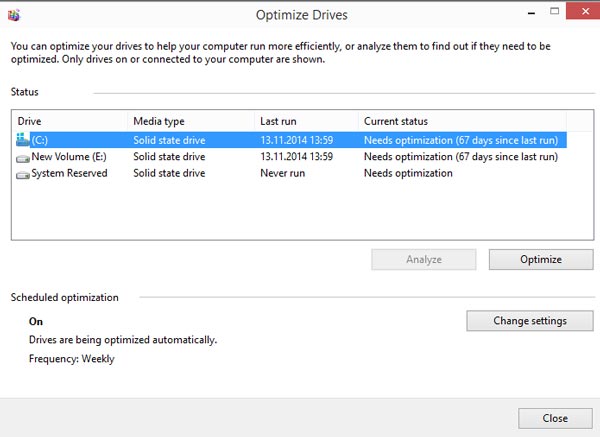Maximize the Optimize Drives window
The height and width of the screenshot is (437, 600).
(554, 11)
